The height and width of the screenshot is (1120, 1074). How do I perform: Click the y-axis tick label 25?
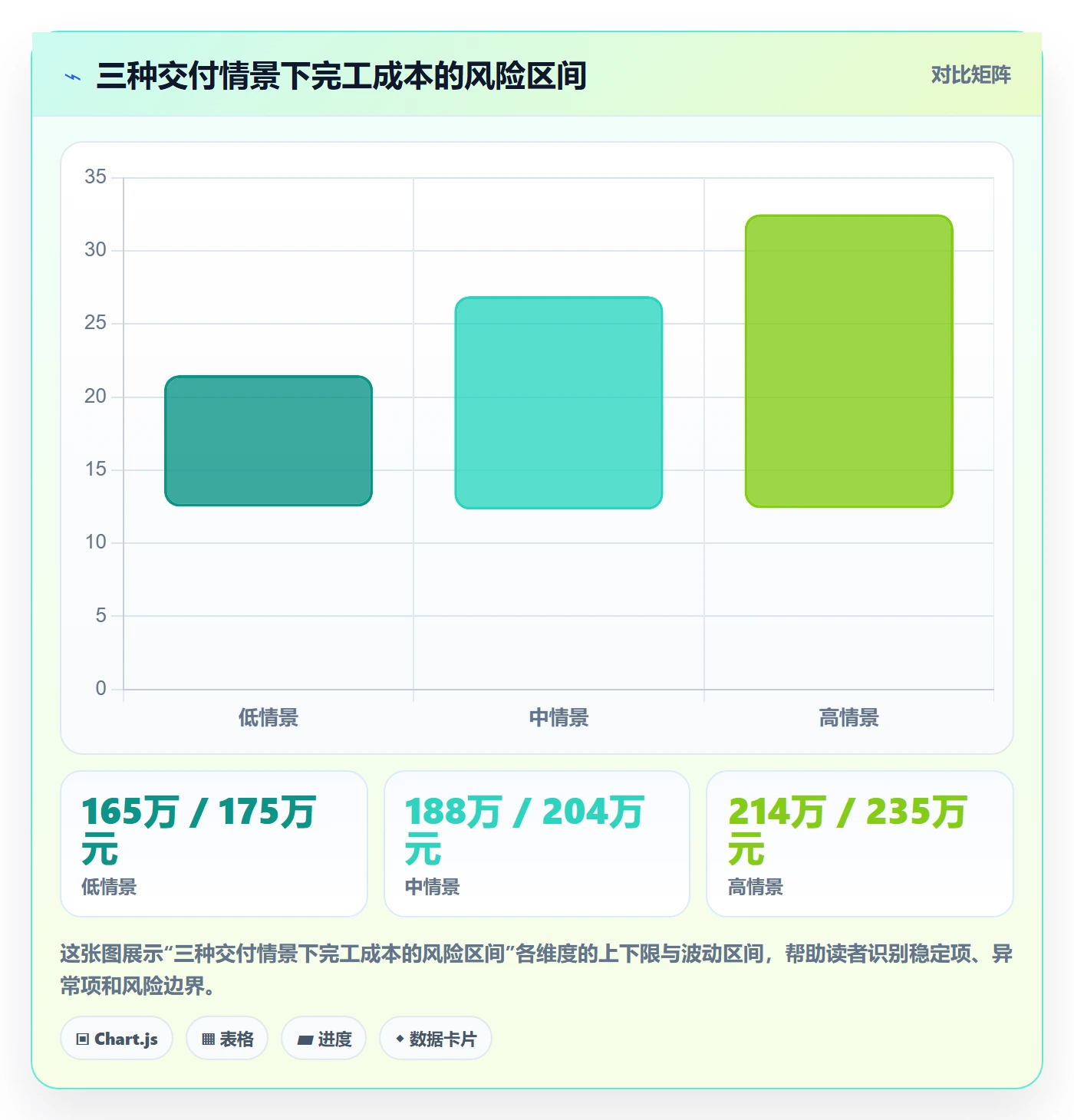(x=96, y=323)
